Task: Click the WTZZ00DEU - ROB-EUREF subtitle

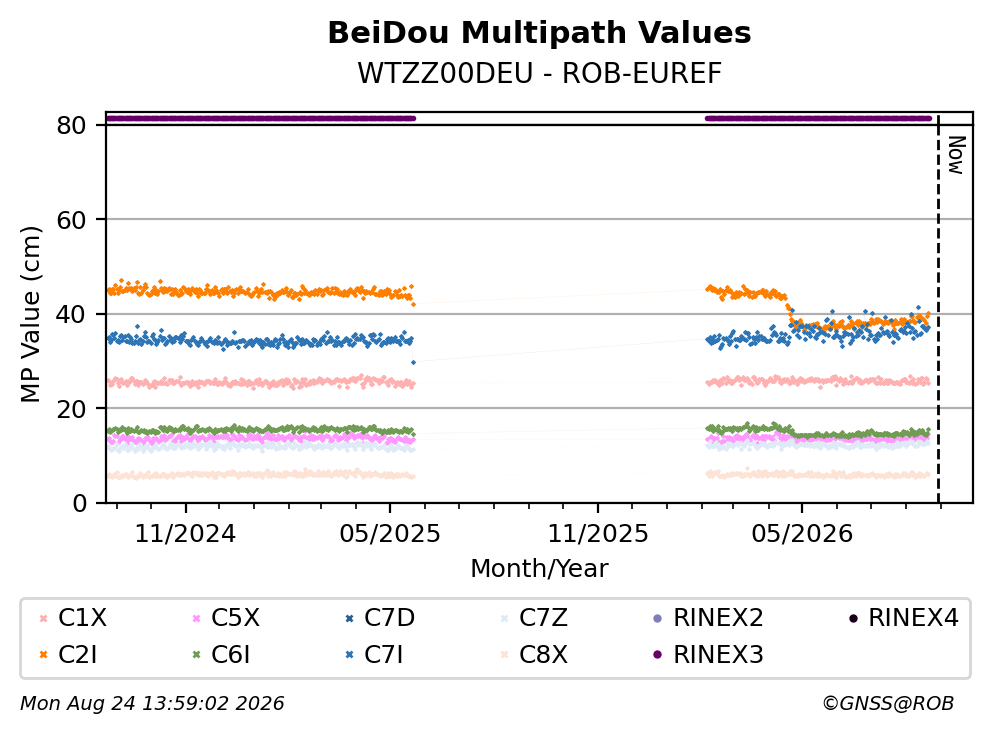Action: (539, 73)
